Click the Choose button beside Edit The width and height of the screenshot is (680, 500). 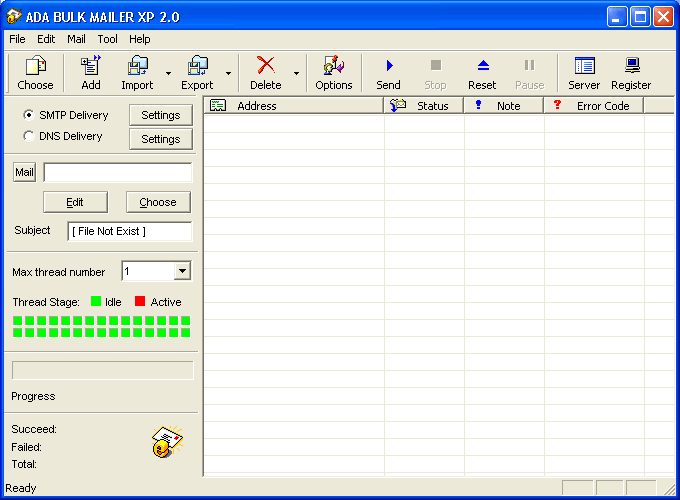click(x=158, y=202)
